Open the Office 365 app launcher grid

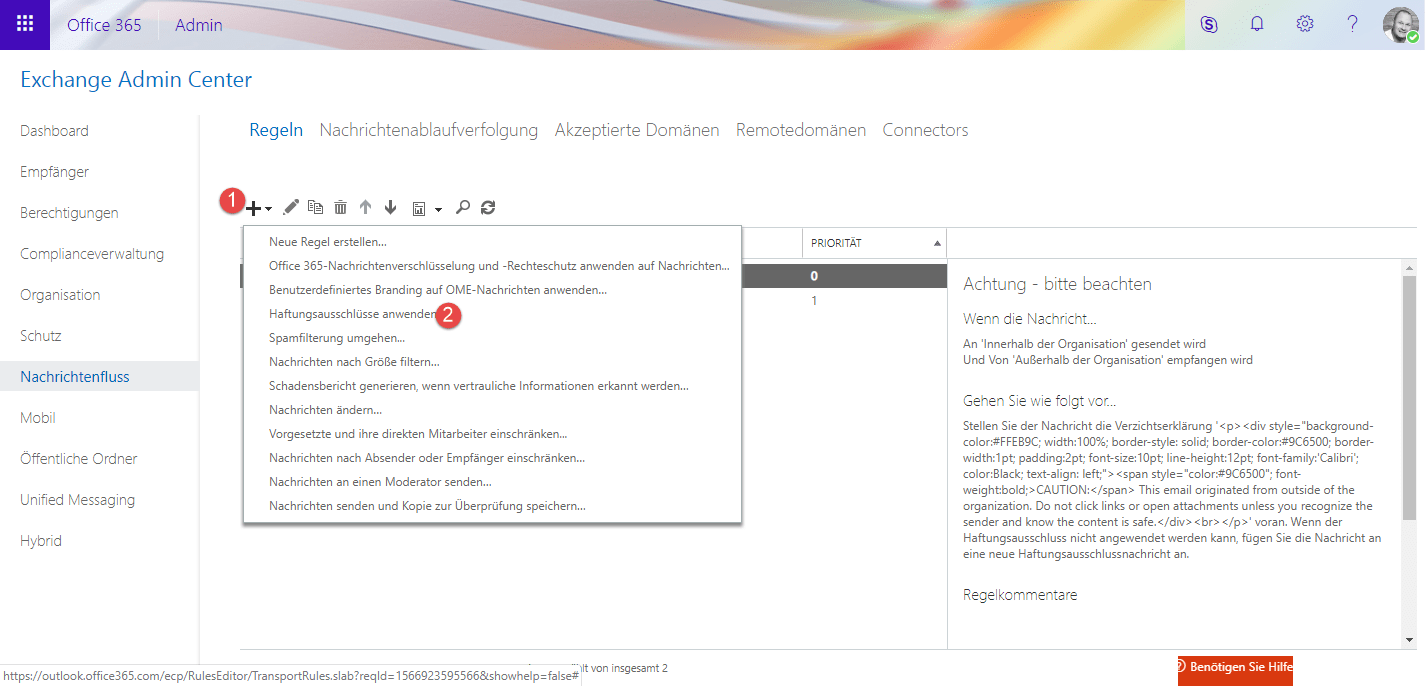[25, 25]
